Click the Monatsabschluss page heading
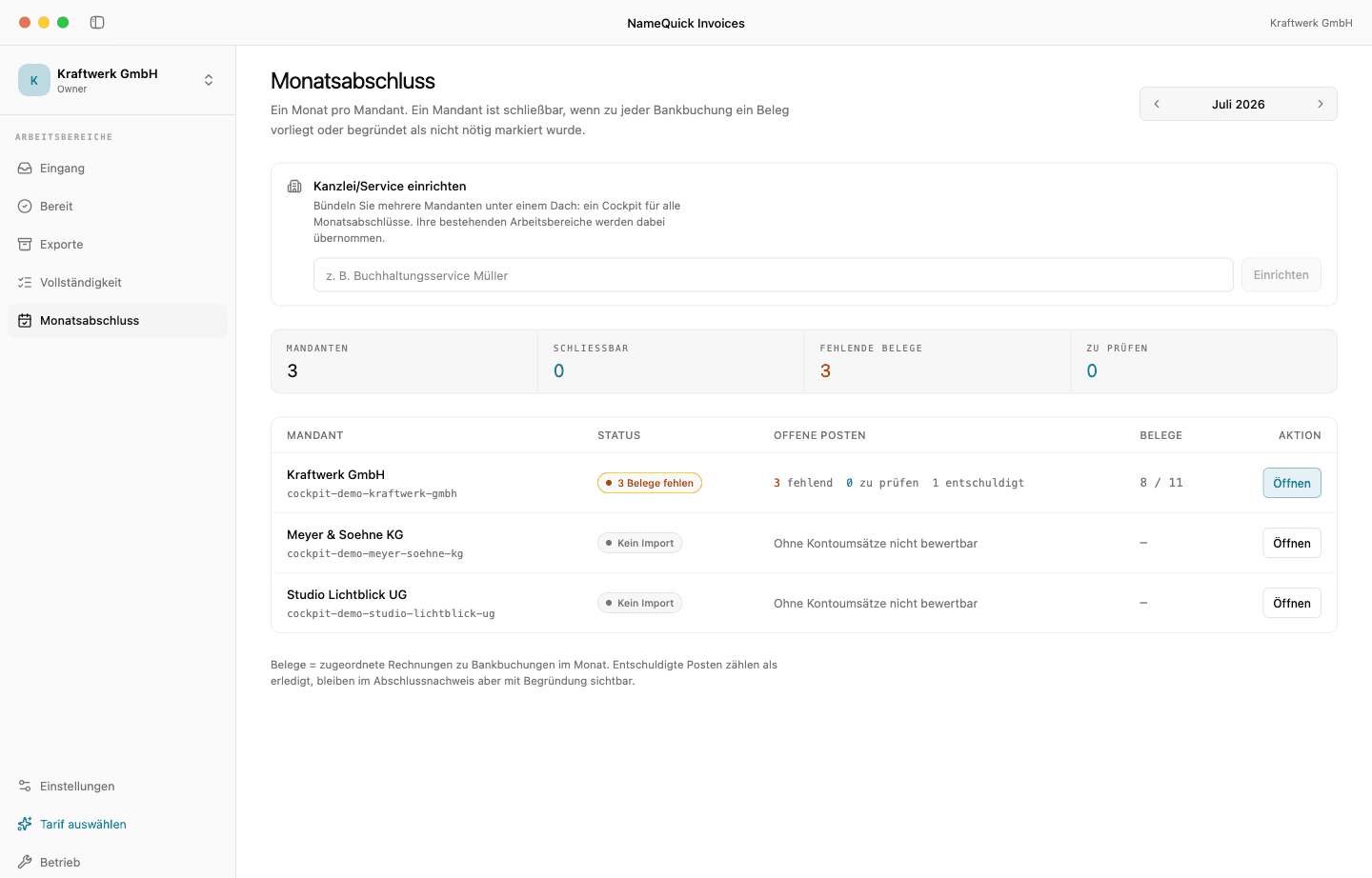 (353, 81)
